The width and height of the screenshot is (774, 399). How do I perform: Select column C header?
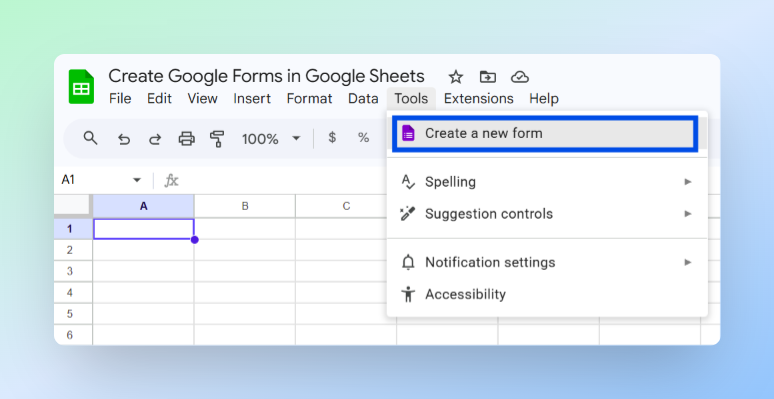point(346,206)
